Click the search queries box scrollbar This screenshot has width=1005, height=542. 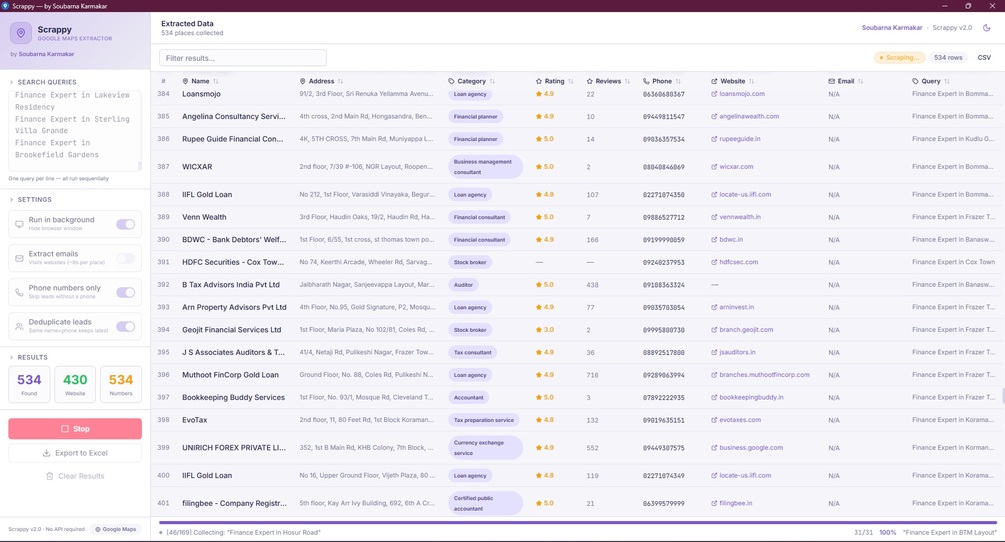139,165
